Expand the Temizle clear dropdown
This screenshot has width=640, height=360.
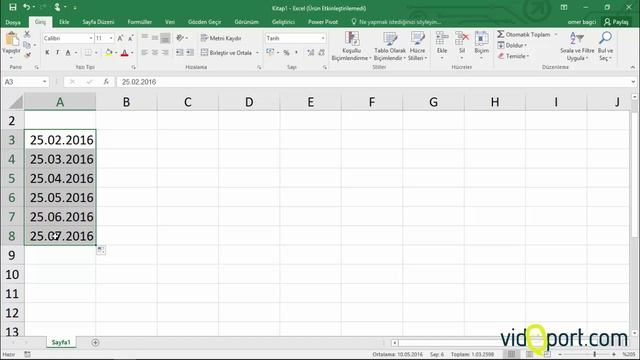pyautogui.click(x=528, y=56)
